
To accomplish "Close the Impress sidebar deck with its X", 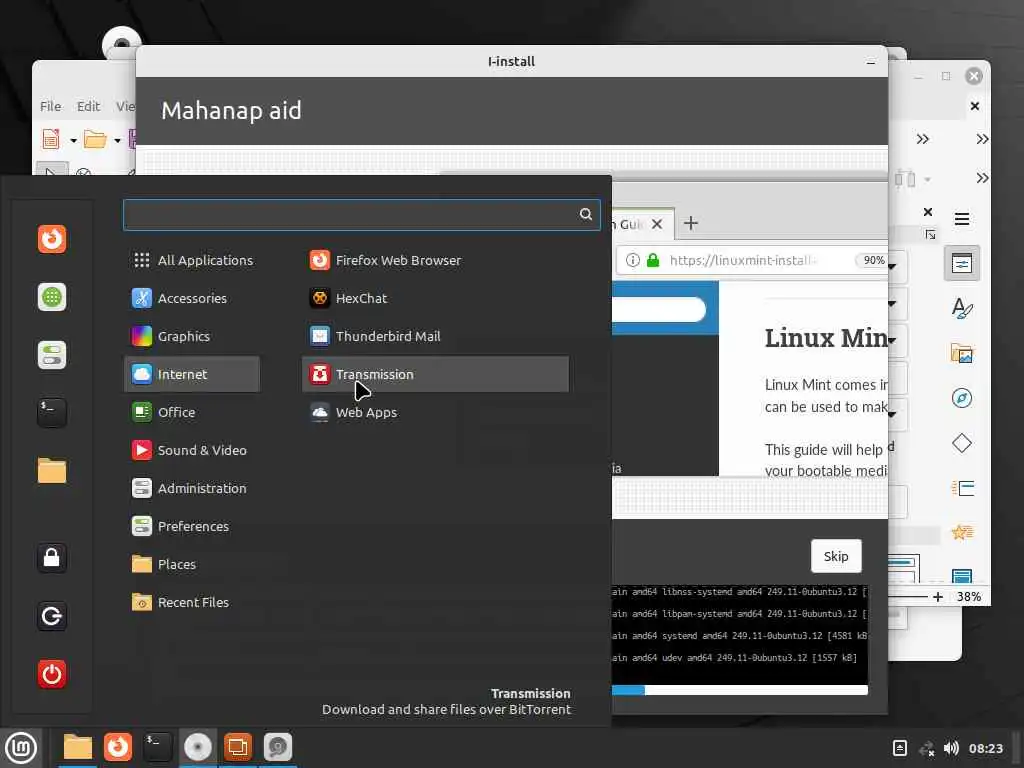I will pos(927,212).
